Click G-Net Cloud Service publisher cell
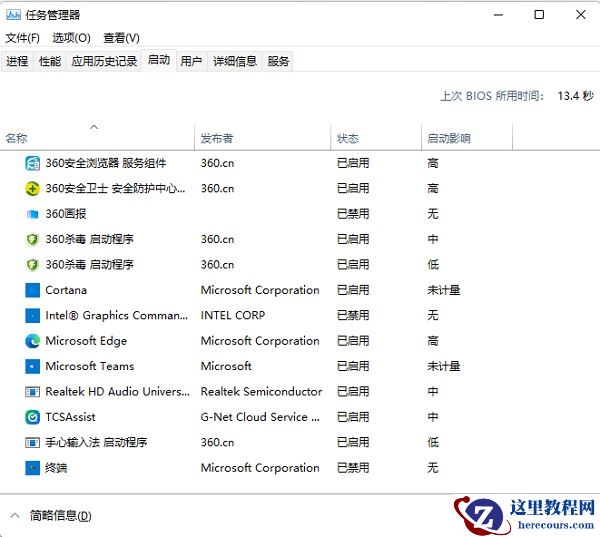The height and width of the screenshot is (537, 600). tap(260, 417)
